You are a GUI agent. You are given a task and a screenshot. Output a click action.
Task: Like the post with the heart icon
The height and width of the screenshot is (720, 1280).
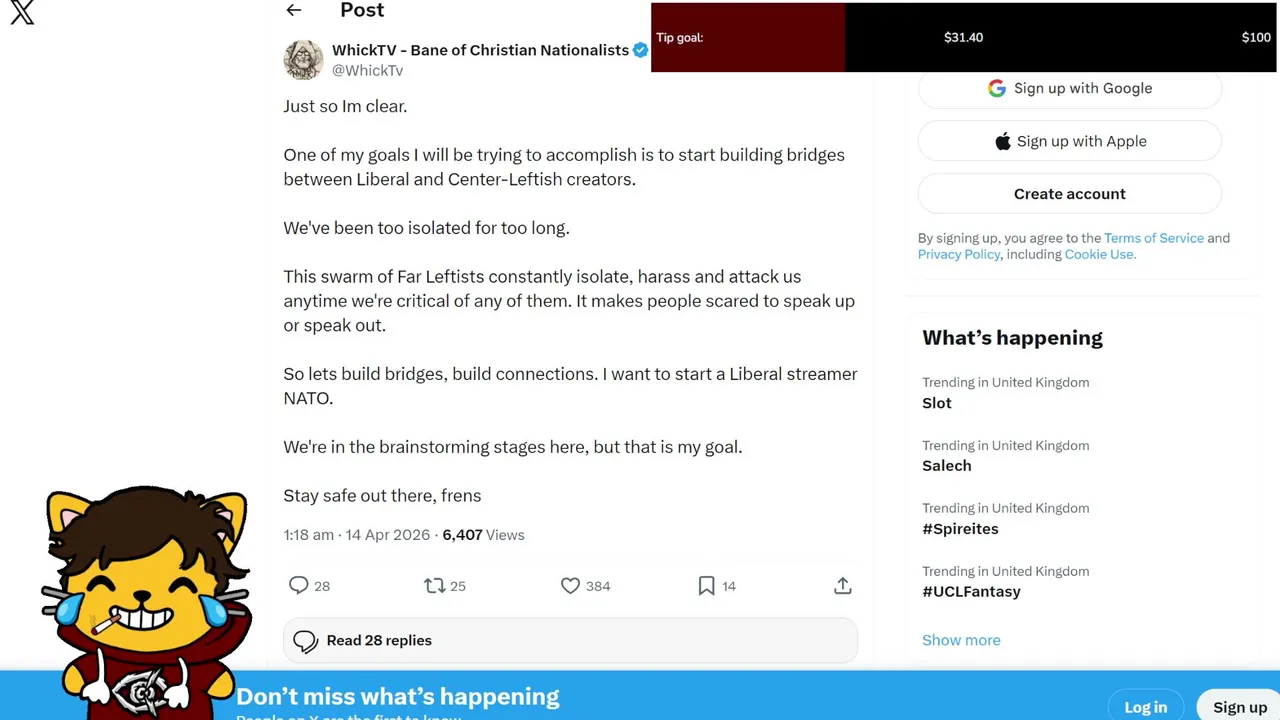point(570,586)
